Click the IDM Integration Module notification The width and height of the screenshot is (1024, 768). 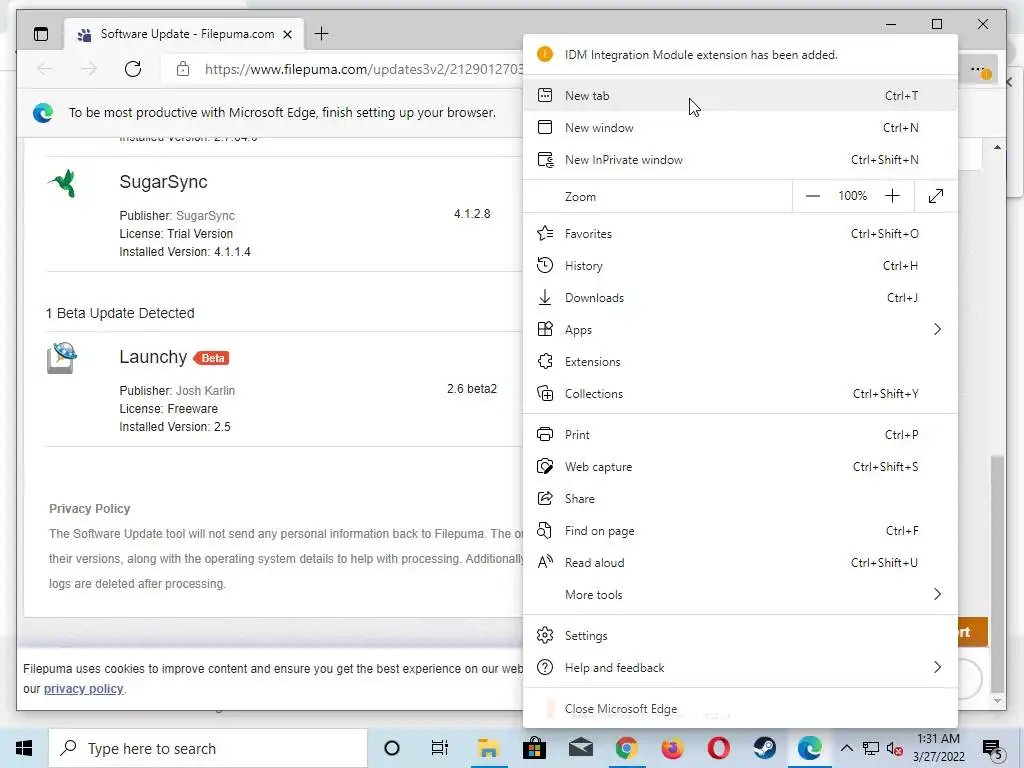(741, 55)
